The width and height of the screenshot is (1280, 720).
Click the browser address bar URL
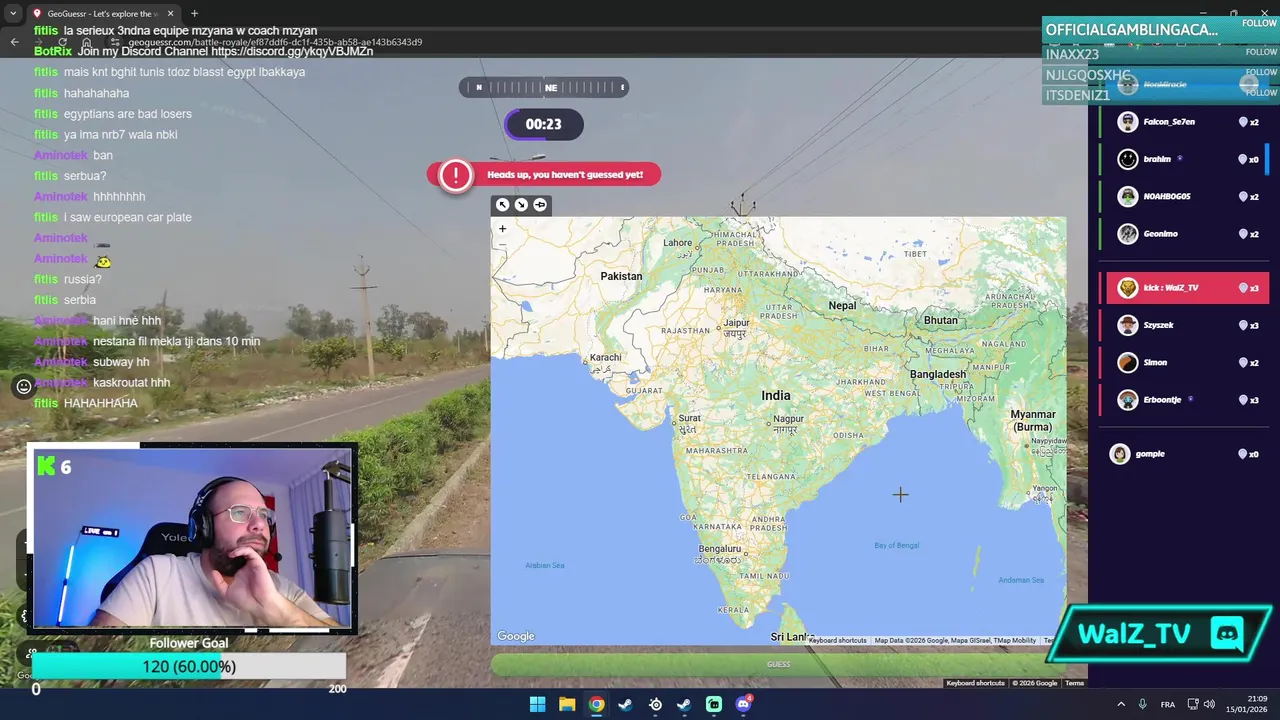pyautogui.click(x=275, y=42)
